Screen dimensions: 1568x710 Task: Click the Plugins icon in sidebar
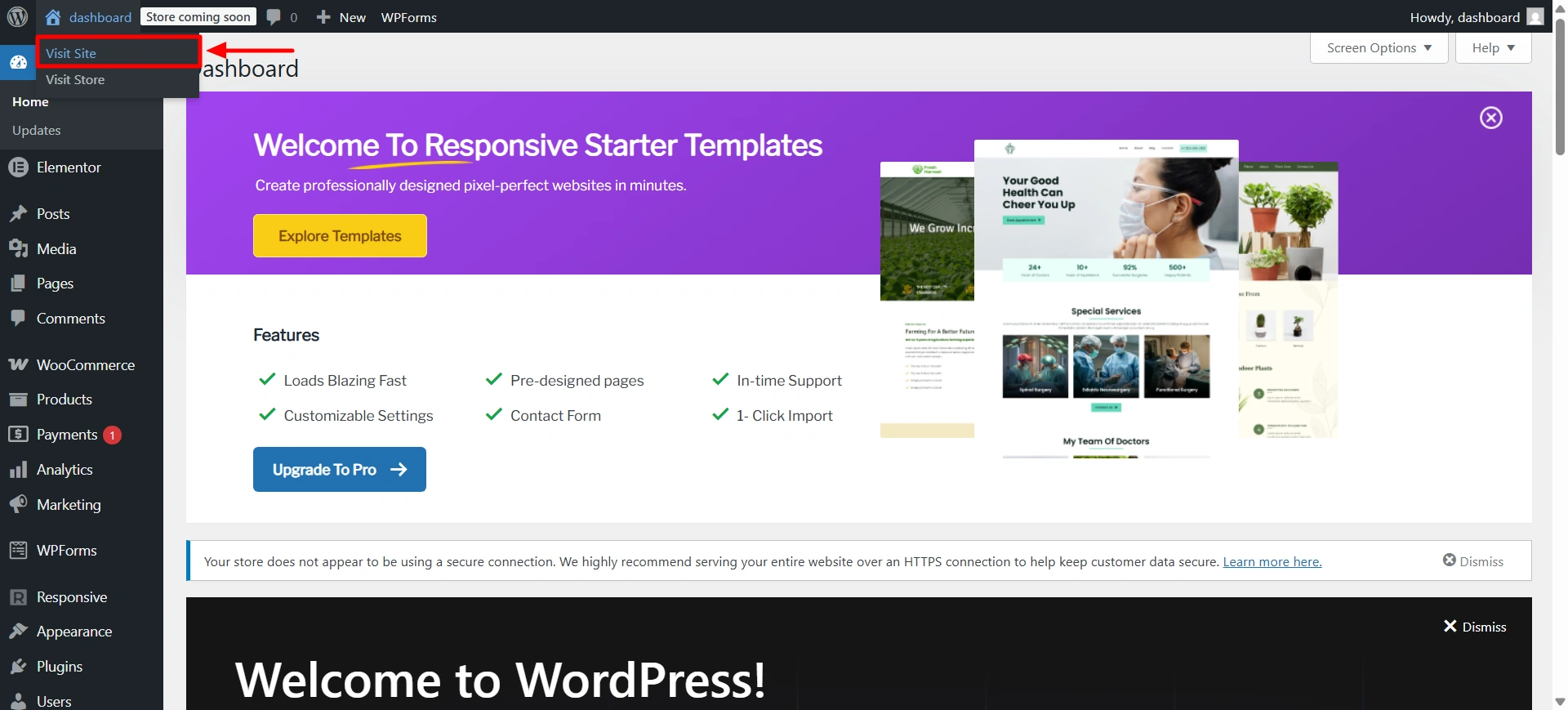18,667
